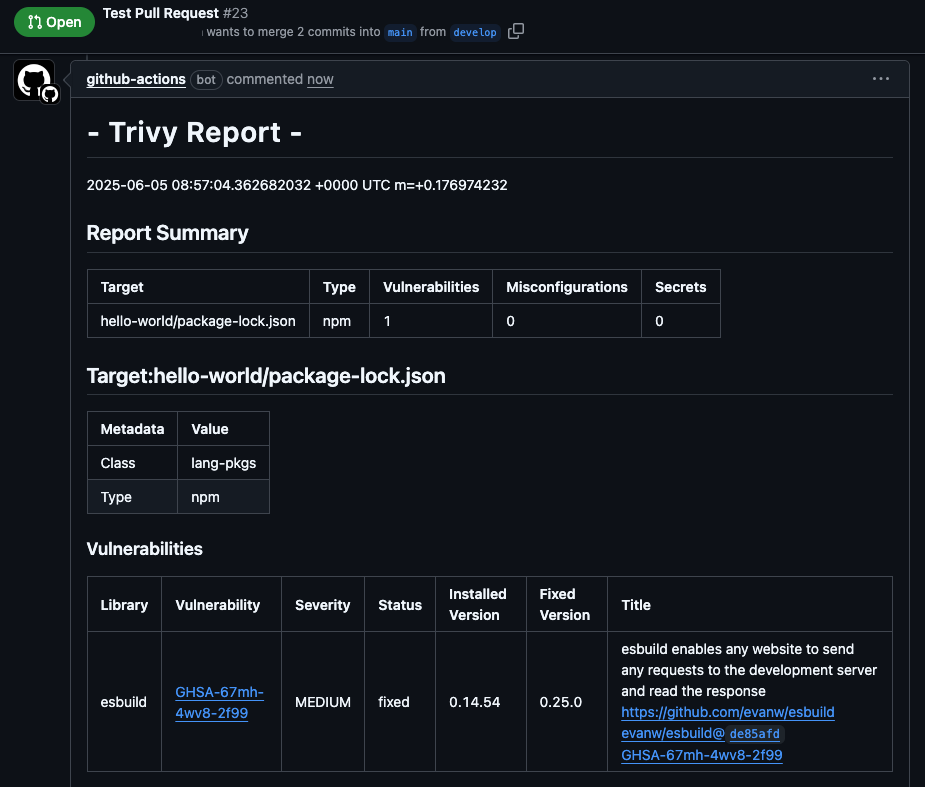Click the bot label badge
This screenshot has height=787, width=925.
coord(206,79)
